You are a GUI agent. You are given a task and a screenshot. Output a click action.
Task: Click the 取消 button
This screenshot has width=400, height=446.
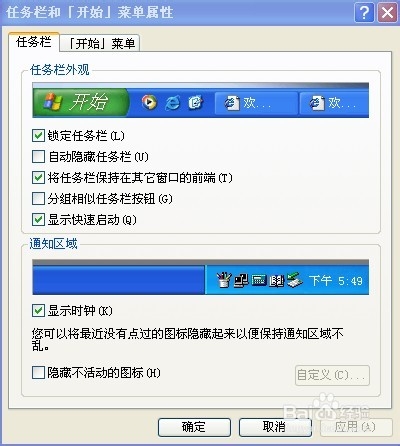275,427
